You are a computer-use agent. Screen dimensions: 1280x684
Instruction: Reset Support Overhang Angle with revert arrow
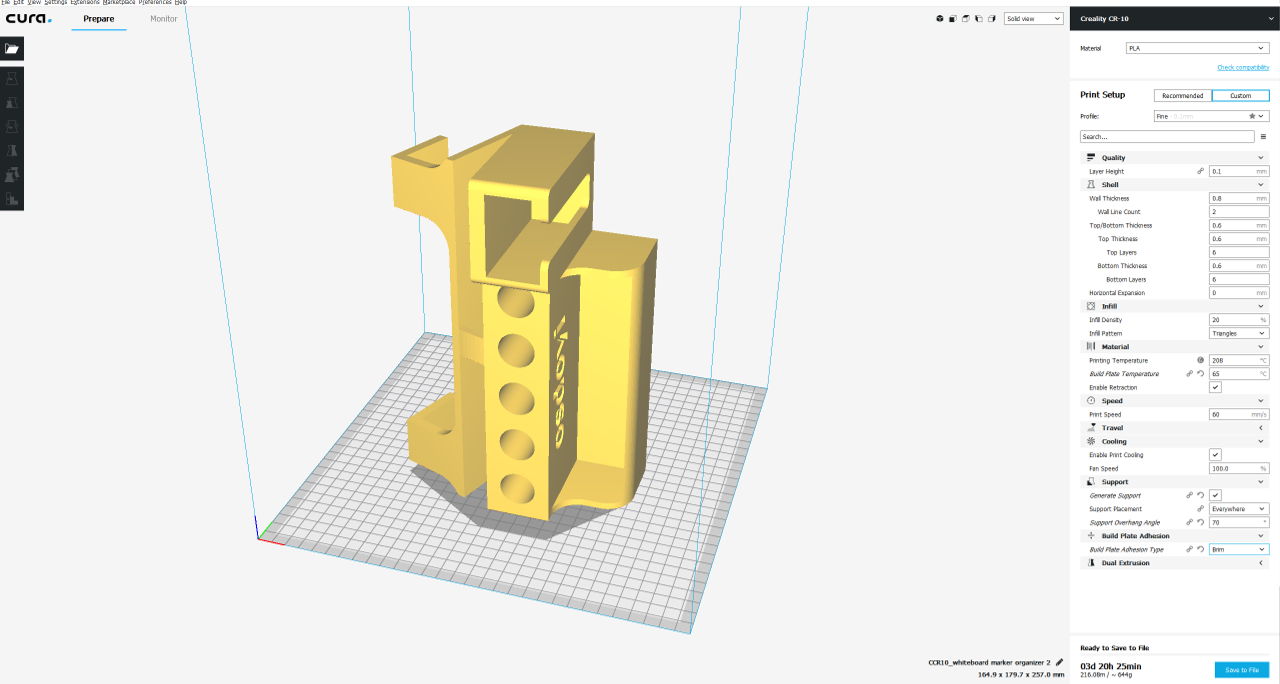[x=1200, y=522]
